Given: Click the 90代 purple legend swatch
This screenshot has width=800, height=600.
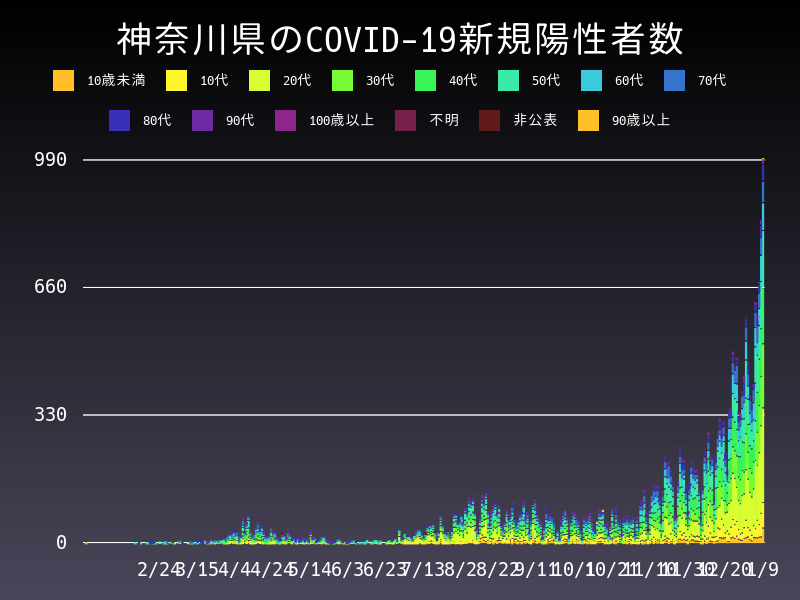Looking at the screenshot, I should coord(203,120).
